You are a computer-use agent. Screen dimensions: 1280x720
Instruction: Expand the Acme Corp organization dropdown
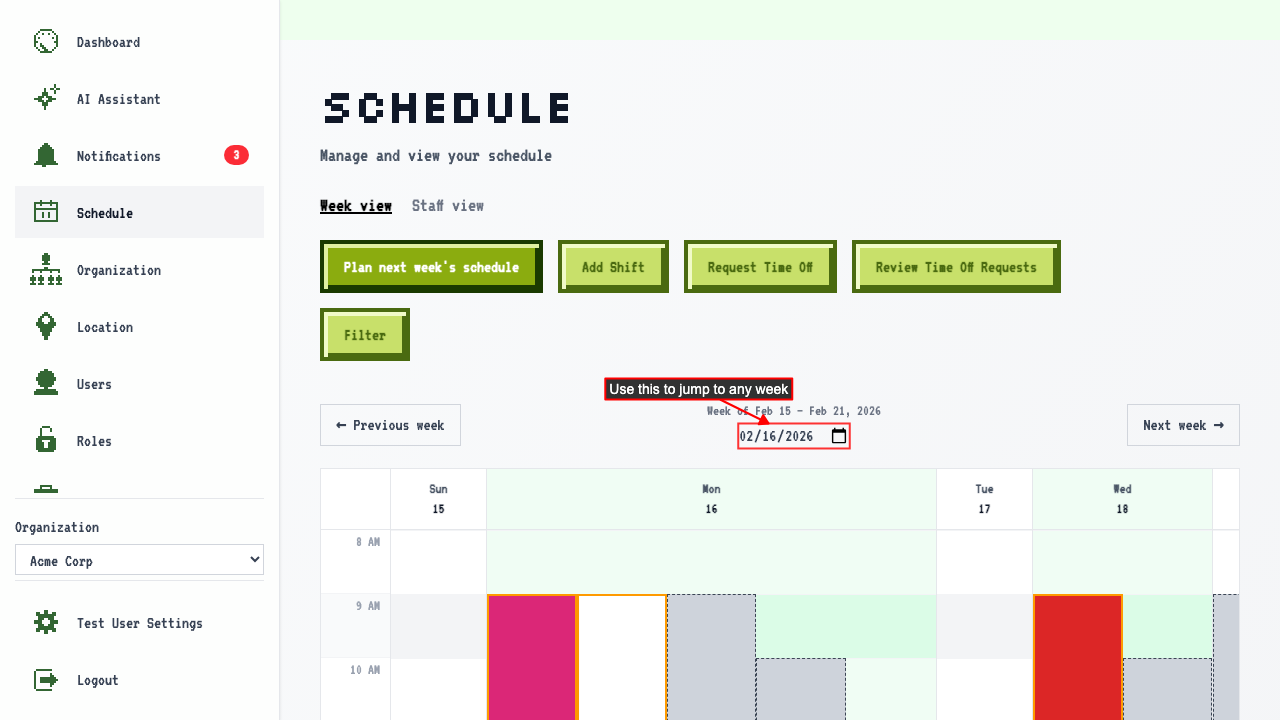(x=139, y=560)
